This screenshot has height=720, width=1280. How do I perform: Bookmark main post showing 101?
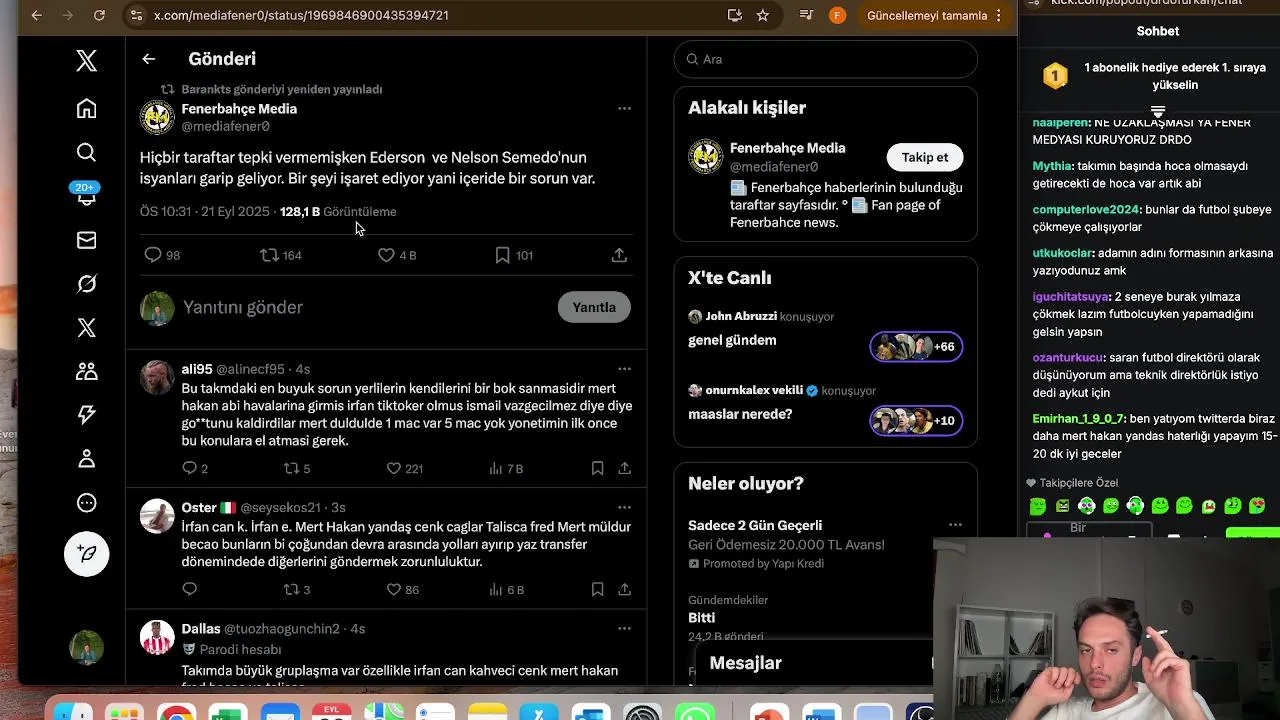(514, 255)
